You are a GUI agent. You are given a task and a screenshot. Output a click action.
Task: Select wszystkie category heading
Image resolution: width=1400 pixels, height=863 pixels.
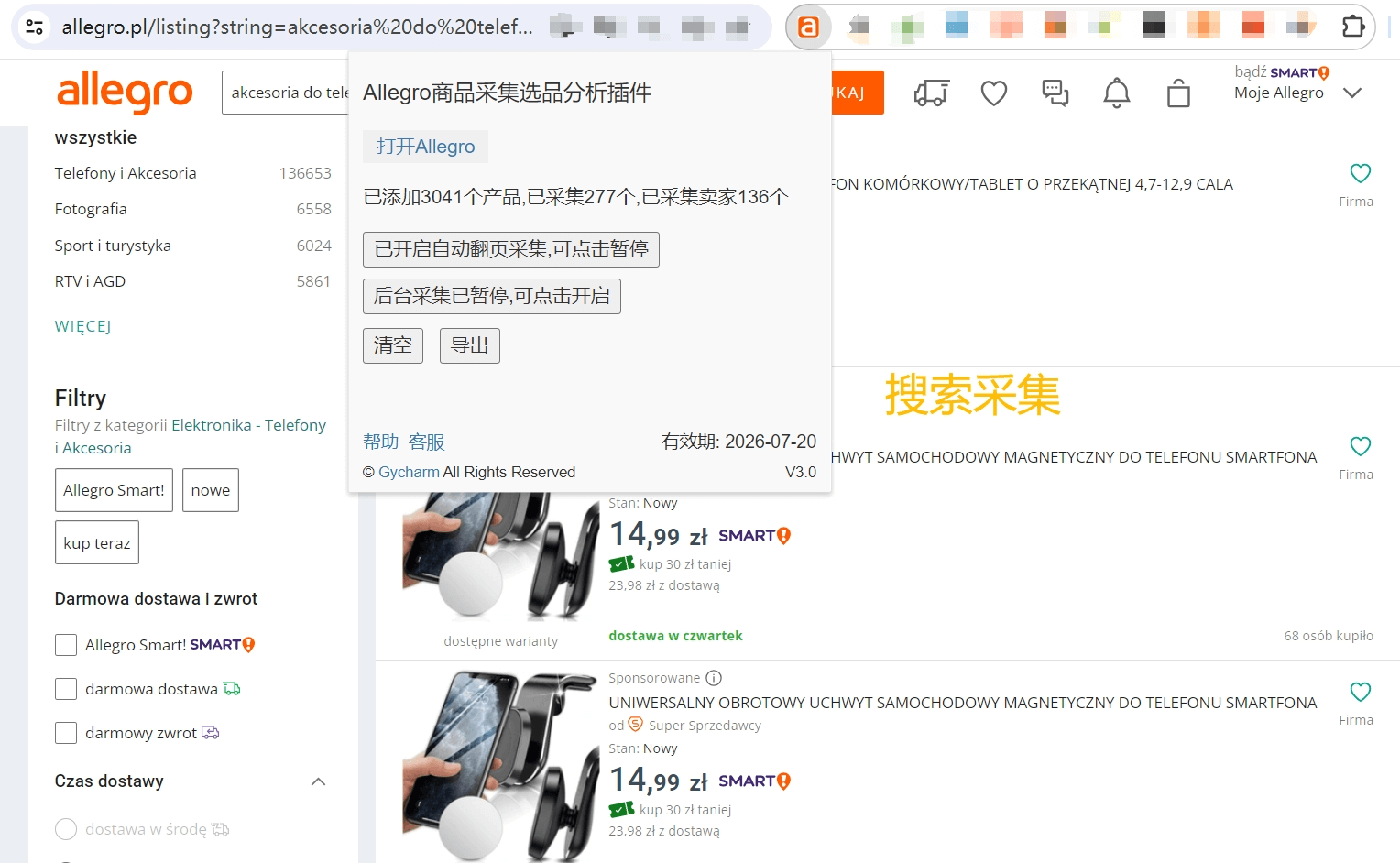point(95,137)
